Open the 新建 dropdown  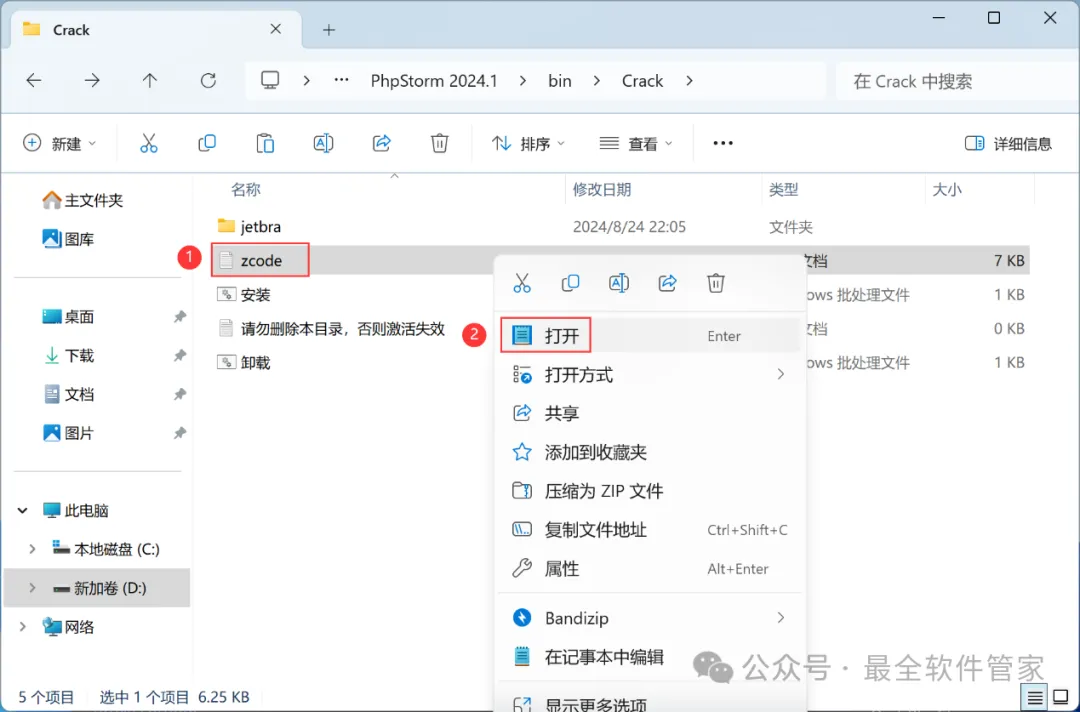tap(60, 143)
